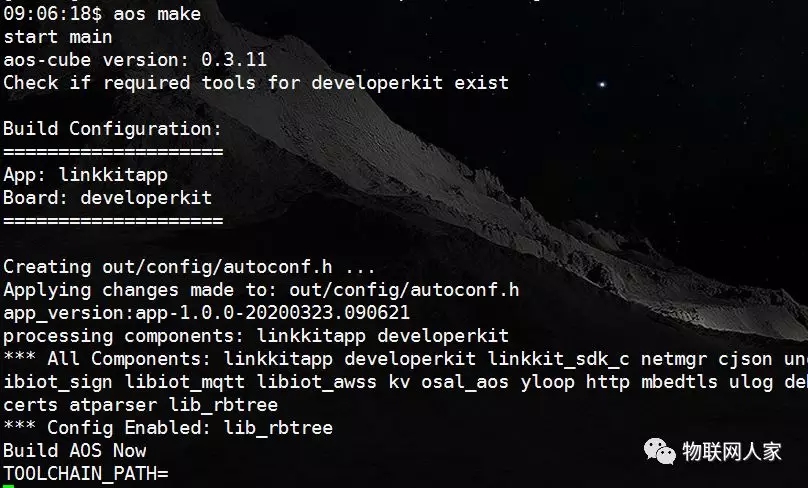Click the 物联网人家 watermark text
The width and height of the screenshot is (808, 488).
[732, 451]
